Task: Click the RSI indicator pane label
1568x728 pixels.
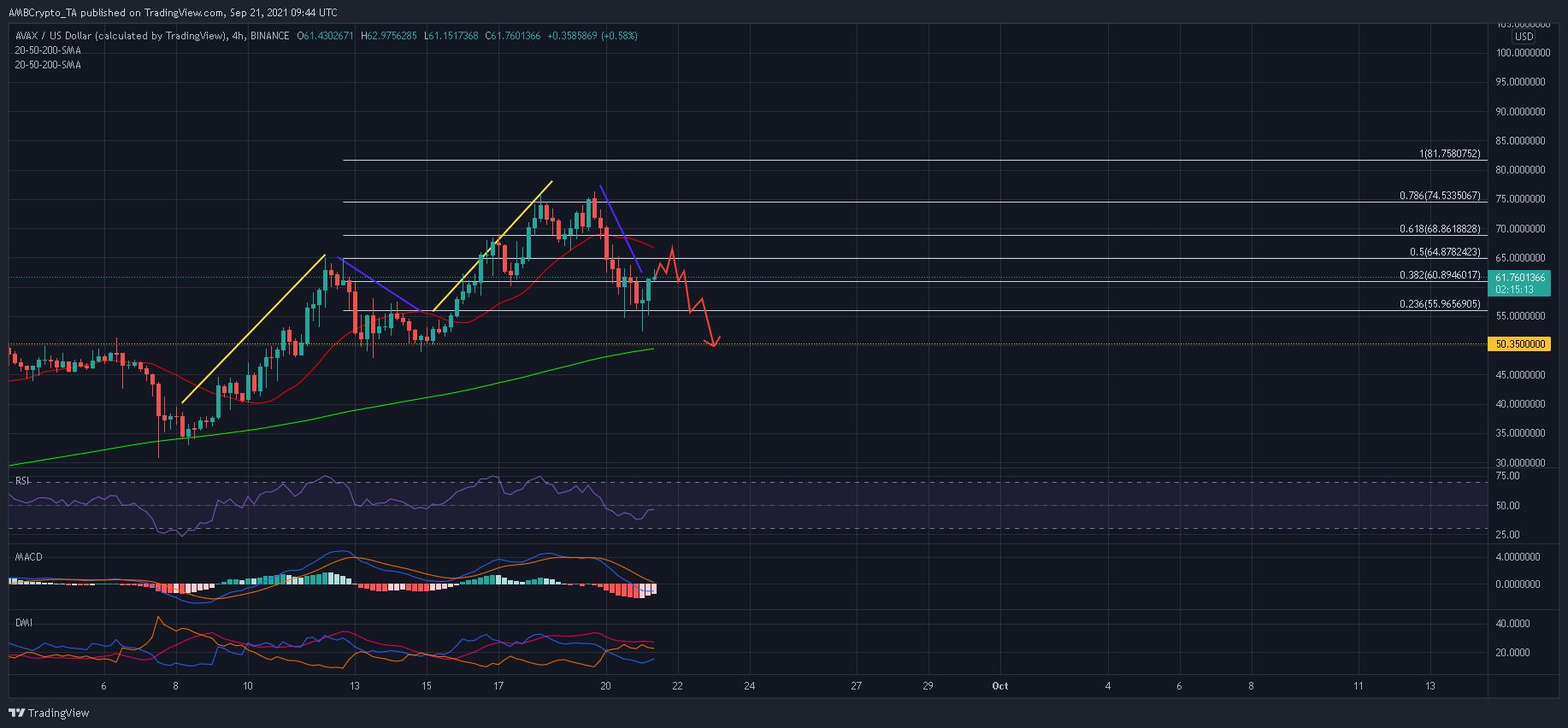Action: 22,481
